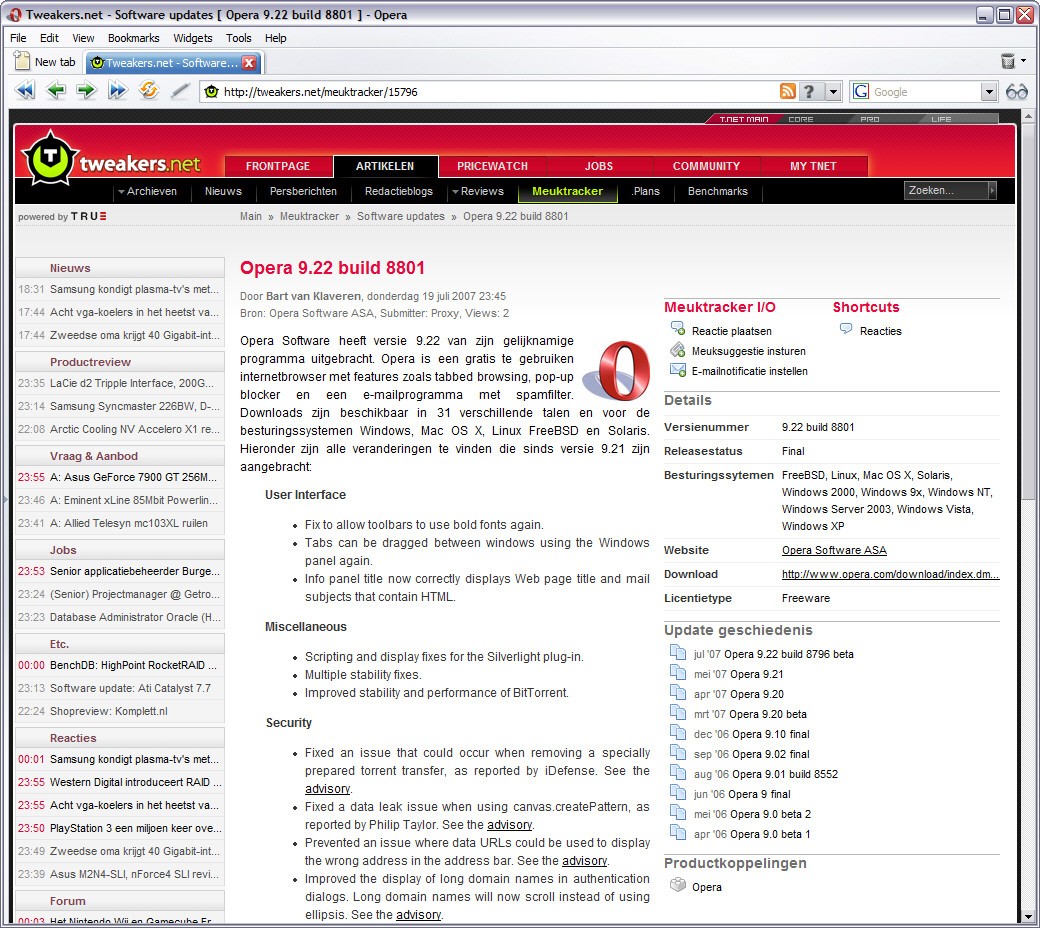Screen dimensions: 1040x928
Task: Click the Tweakers.net logo
Action: (x=111, y=159)
